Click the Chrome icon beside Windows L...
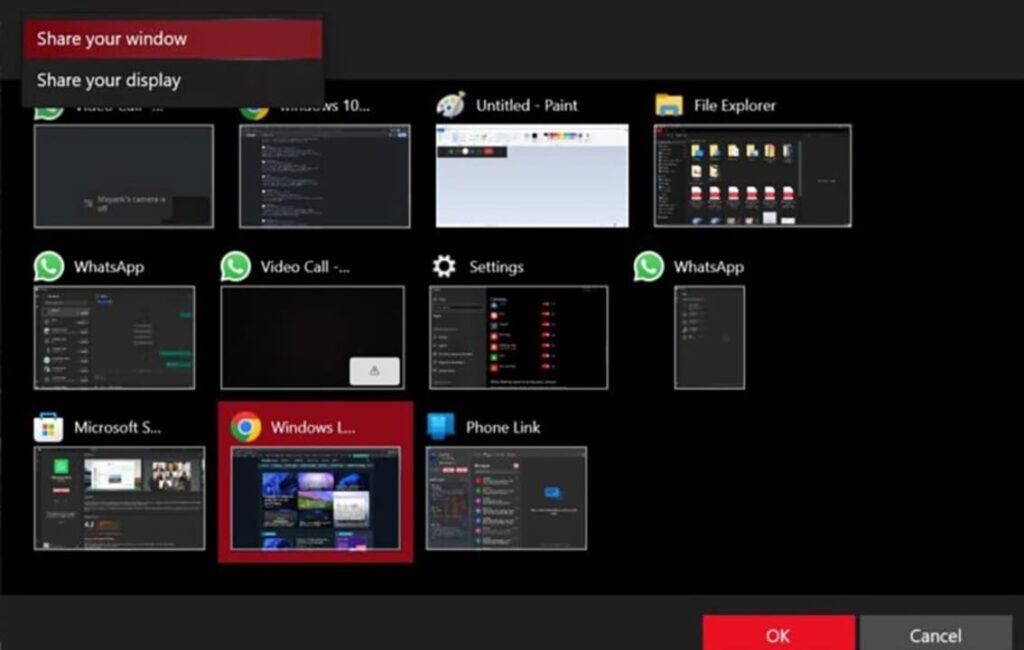The width and height of the screenshot is (1024, 650). 246,428
